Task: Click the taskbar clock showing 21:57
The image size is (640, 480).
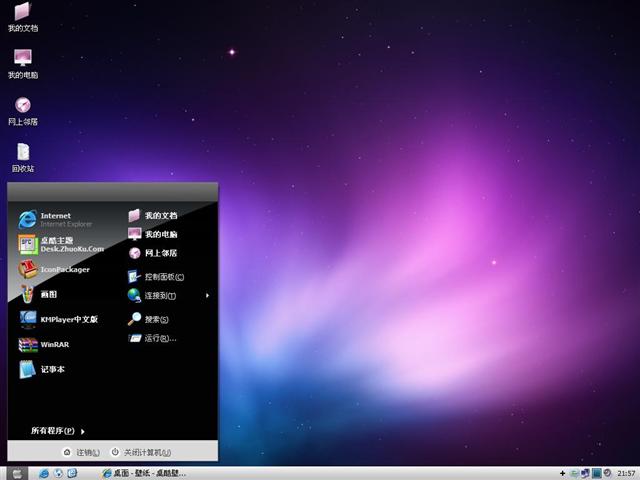Action: point(626,473)
